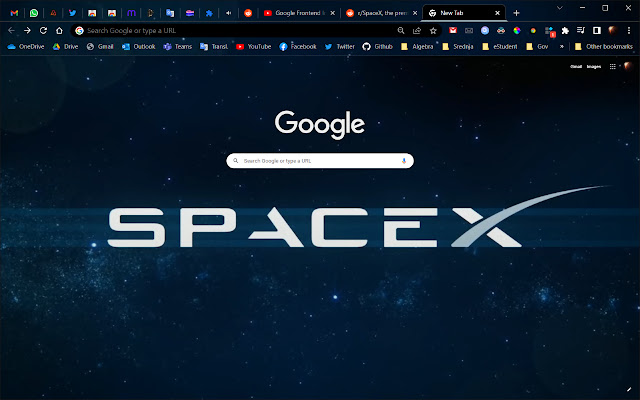This screenshot has width=640, height=400.
Task: Expand the Algebra bookmark folder
Action: (417, 47)
